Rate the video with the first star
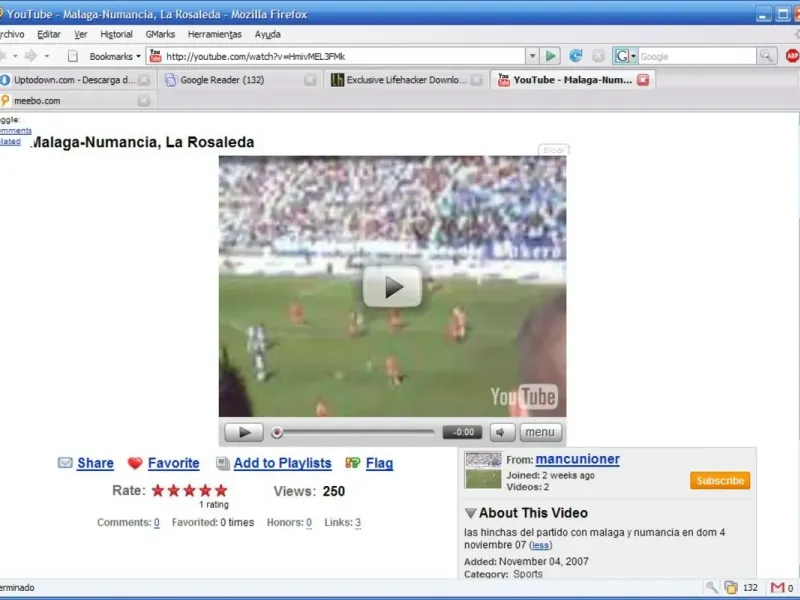The image size is (800, 600). pos(158,491)
